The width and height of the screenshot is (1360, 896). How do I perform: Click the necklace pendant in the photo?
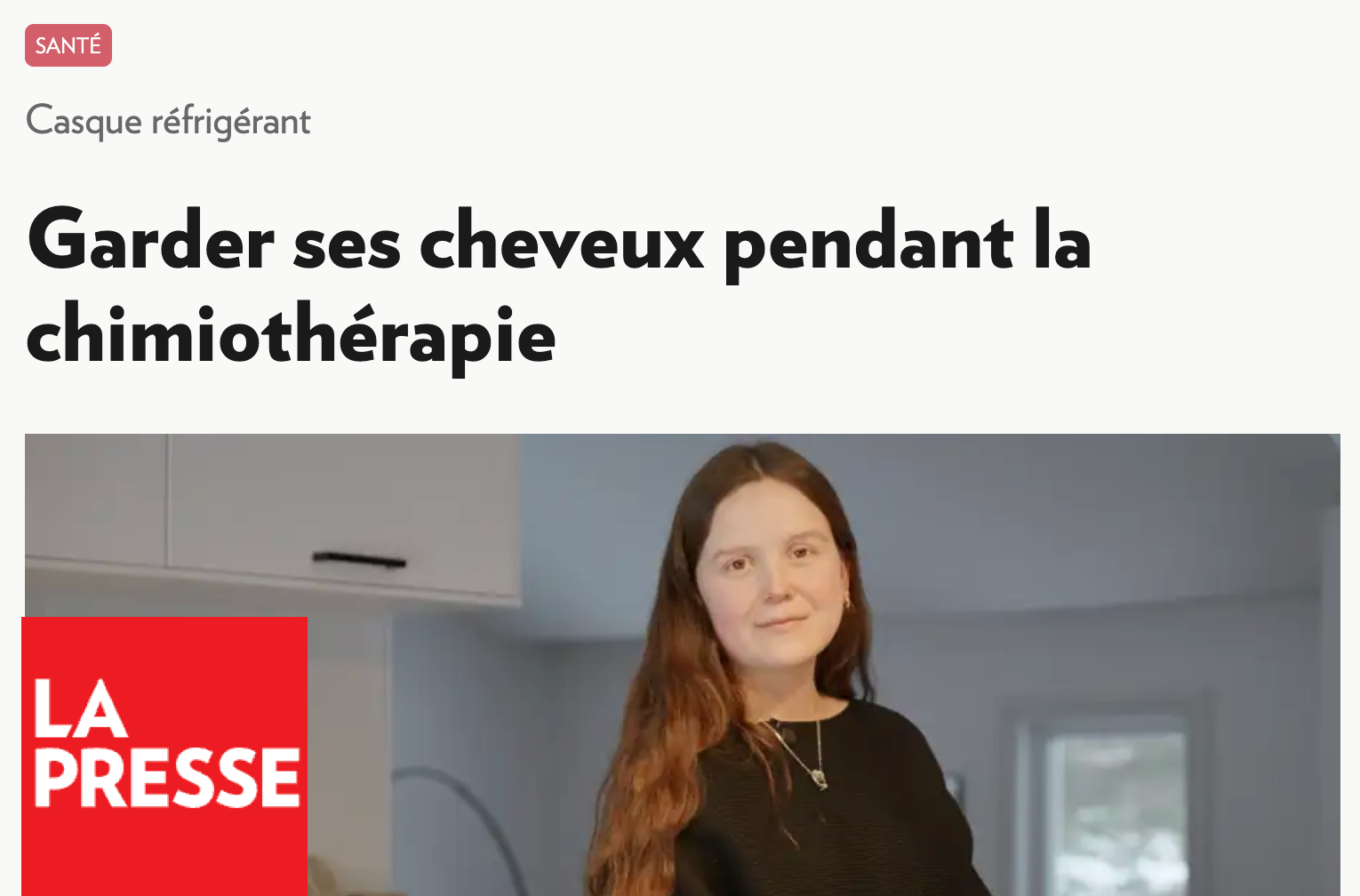(x=820, y=780)
